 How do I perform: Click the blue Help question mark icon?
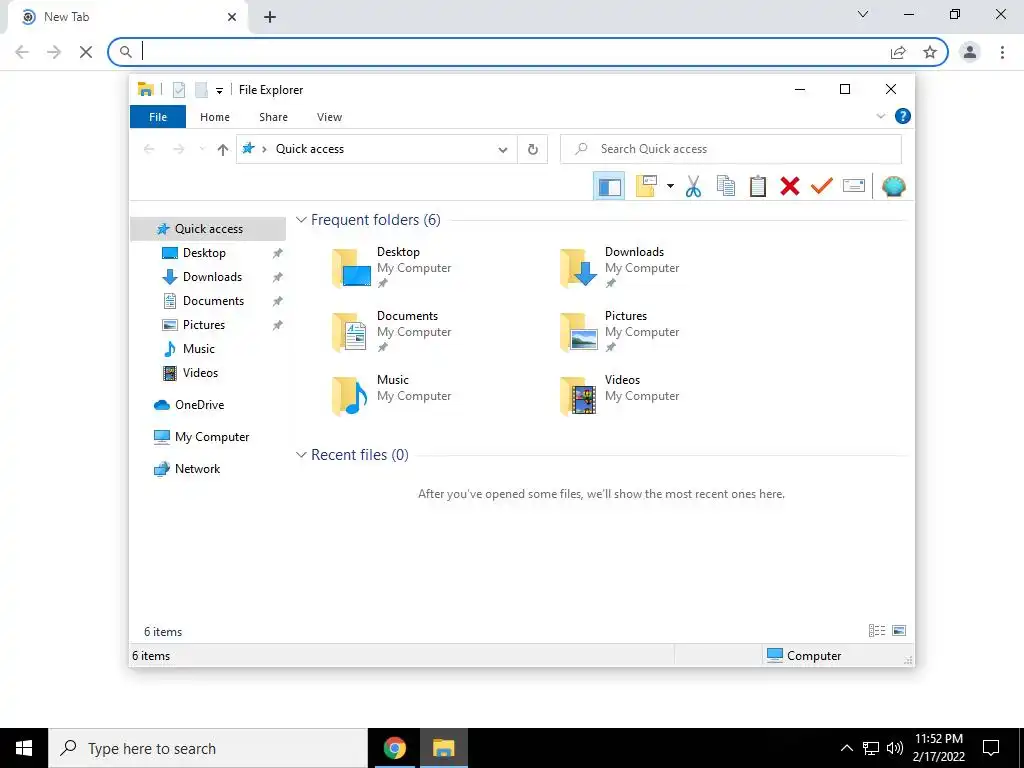click(x=903, y=116)
